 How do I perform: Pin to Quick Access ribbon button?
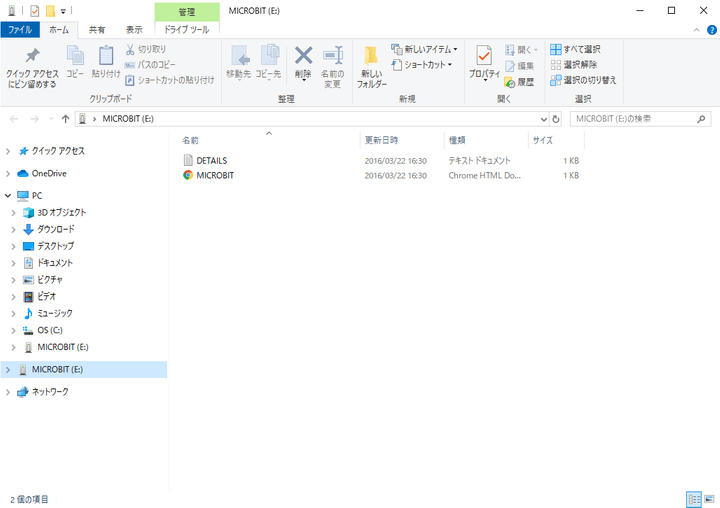32,68
